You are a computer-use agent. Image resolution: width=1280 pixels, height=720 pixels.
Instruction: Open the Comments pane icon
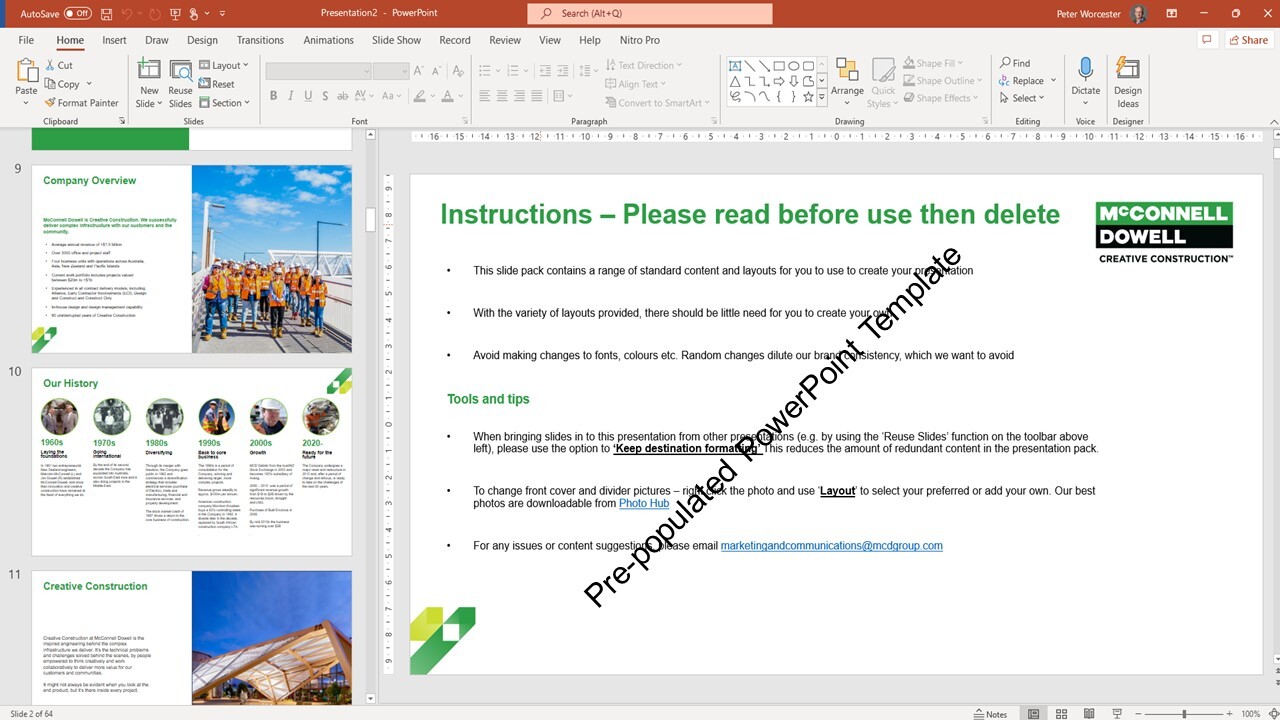click(1207, 40)
